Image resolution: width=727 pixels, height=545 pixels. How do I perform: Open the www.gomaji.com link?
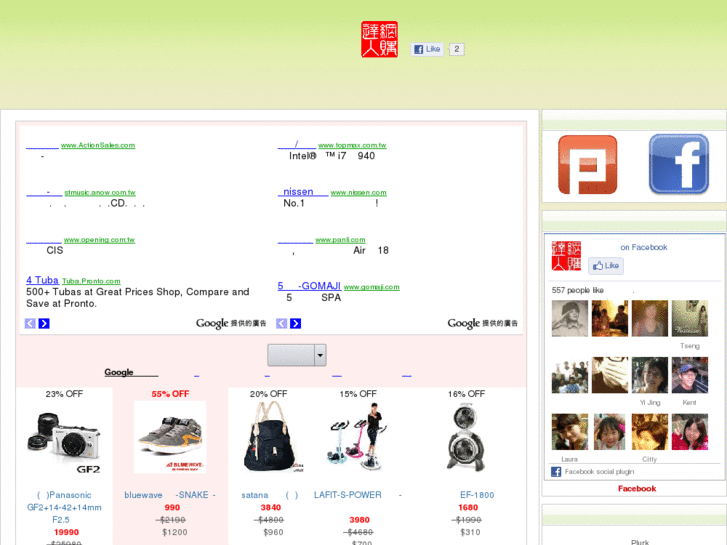(371, 287)
